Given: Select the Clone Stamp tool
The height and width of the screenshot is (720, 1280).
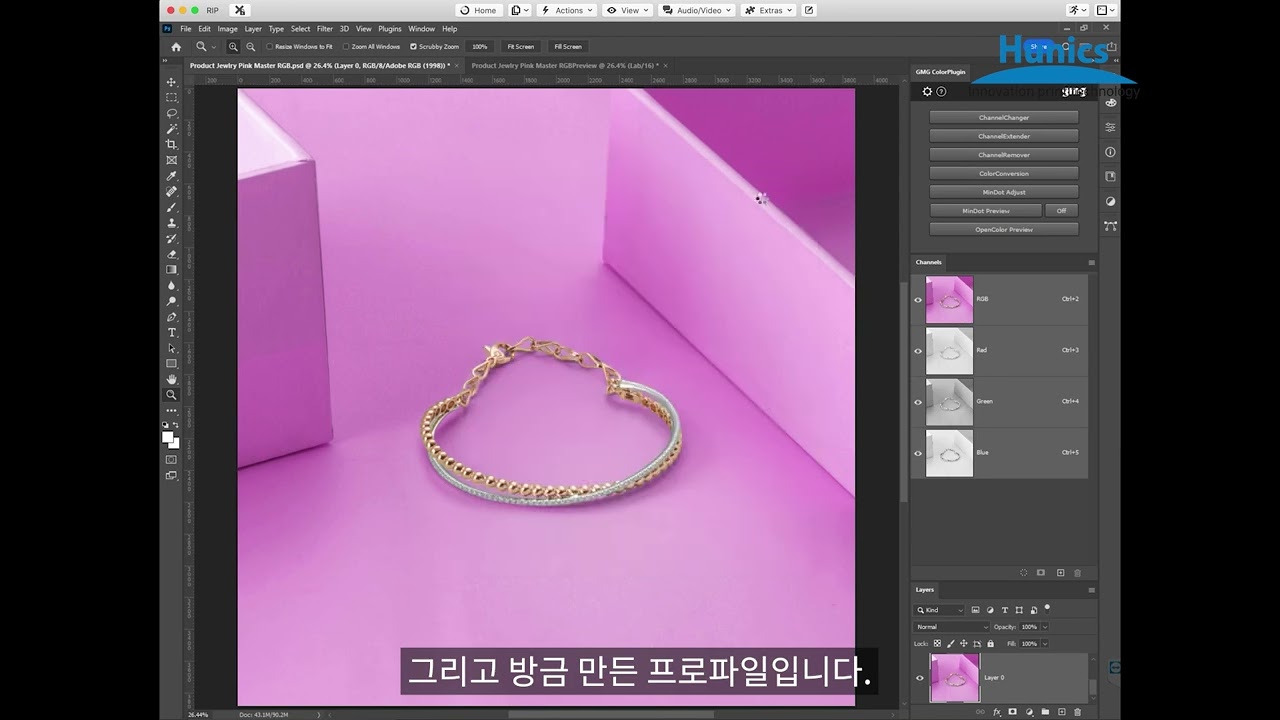Looking at the screenshot, I should 171,223.
